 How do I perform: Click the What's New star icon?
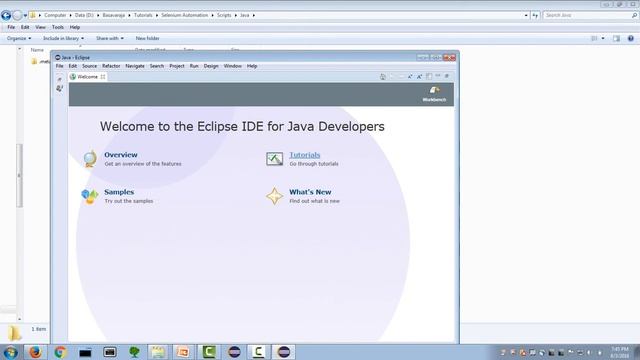274,196
